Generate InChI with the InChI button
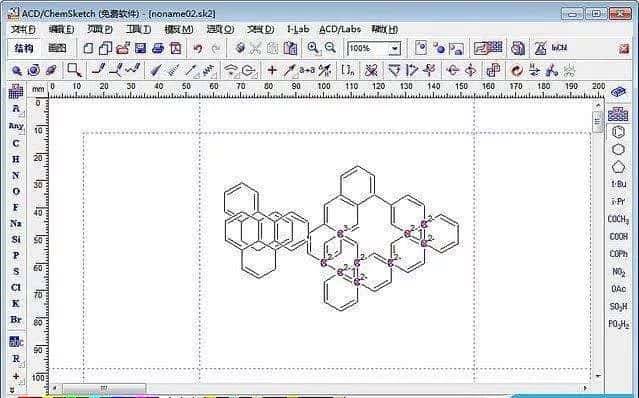 point(560,48)
